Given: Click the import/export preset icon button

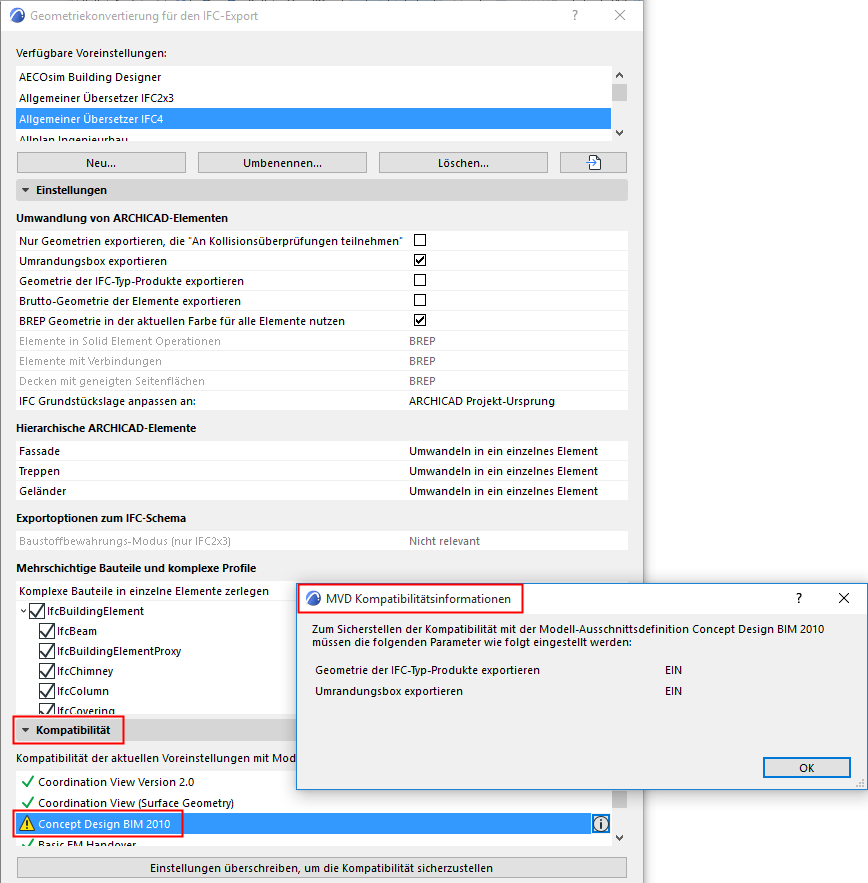Looking at the screenshot, I should [593, 163].
